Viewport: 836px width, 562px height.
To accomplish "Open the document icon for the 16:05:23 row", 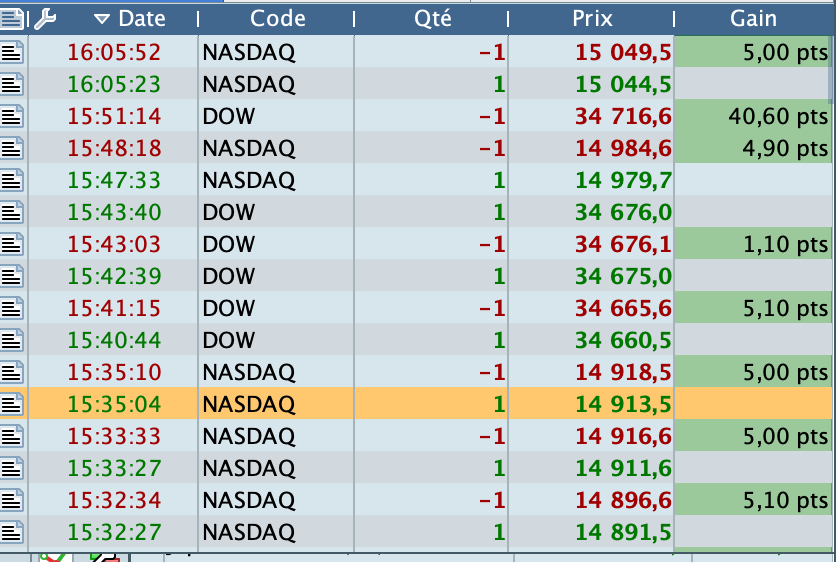I will tap(12, 84).
